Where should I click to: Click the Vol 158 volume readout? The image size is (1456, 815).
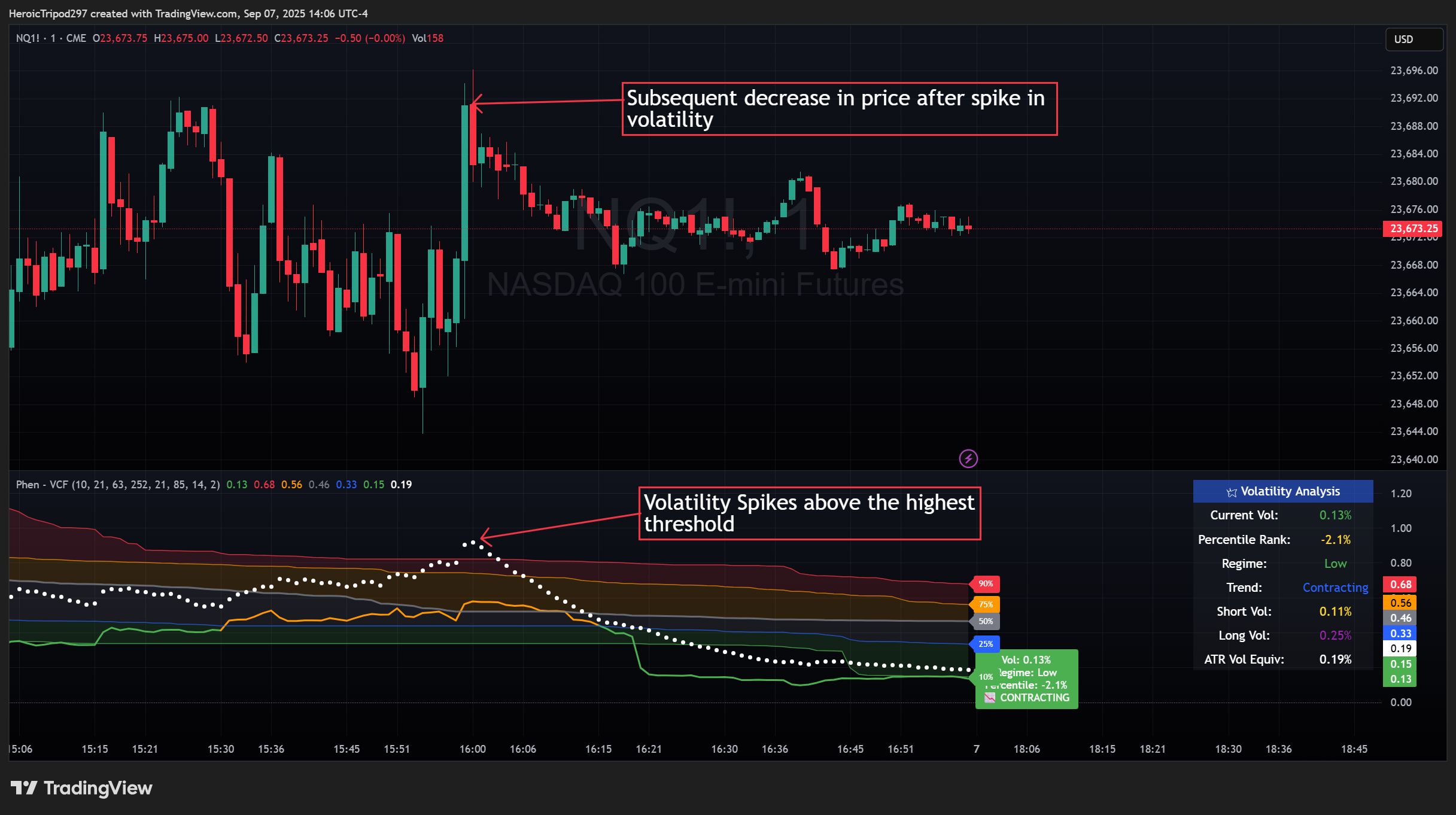[x=427, y=38]
